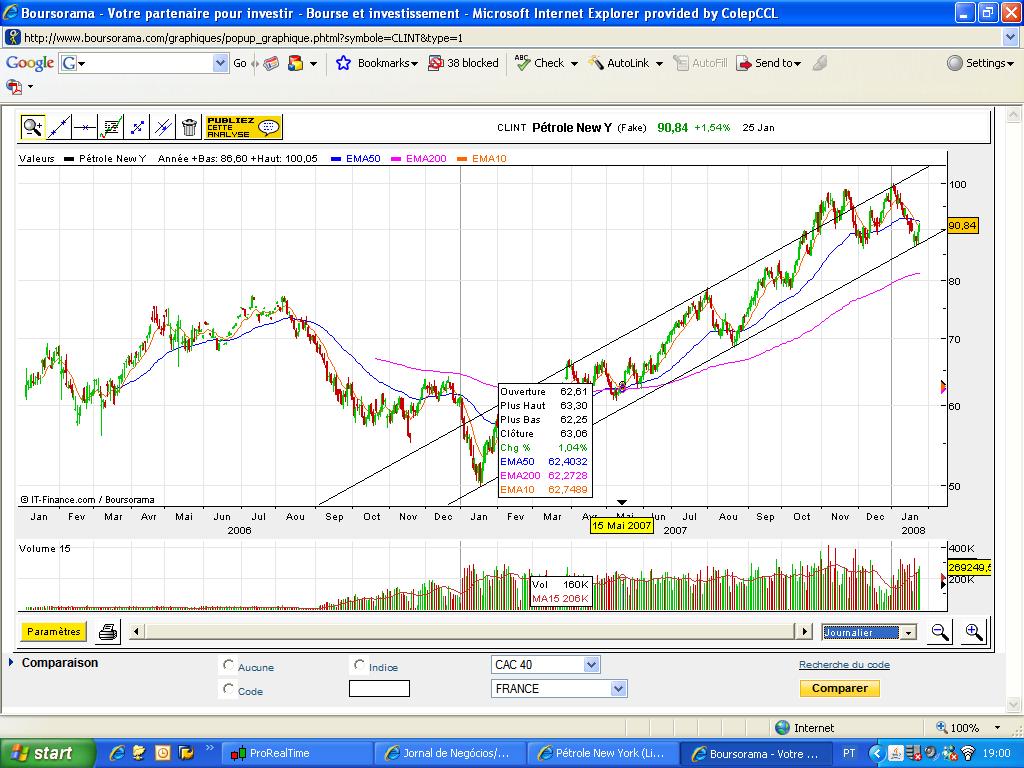The height and width of the screenshot is (768, 1024).
Task: Select the horizontal line drawing tool
Action: click(85, 127)
